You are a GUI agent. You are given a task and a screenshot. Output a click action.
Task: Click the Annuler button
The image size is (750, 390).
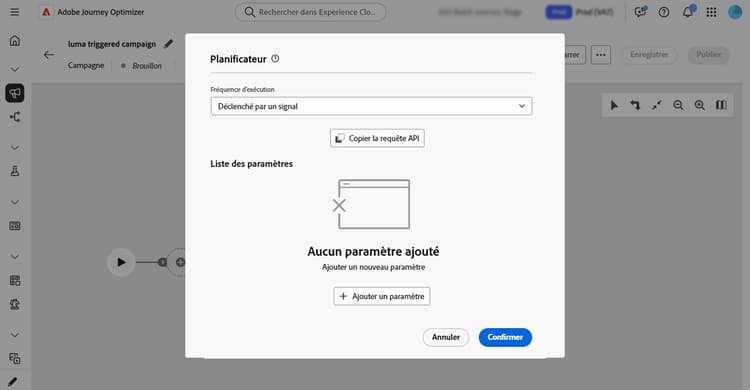(x=446, y=337)
